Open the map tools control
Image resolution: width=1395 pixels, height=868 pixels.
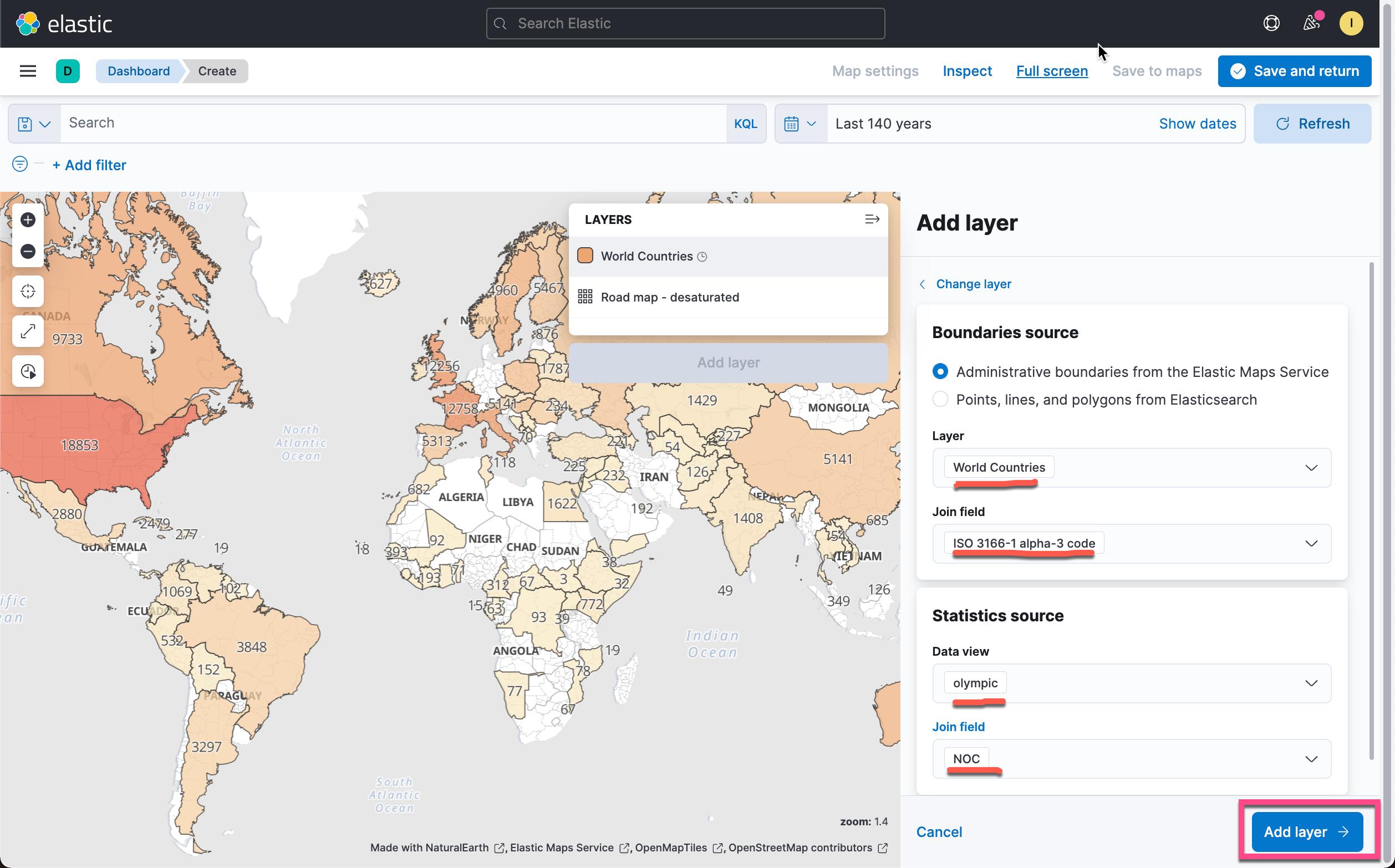28,331
